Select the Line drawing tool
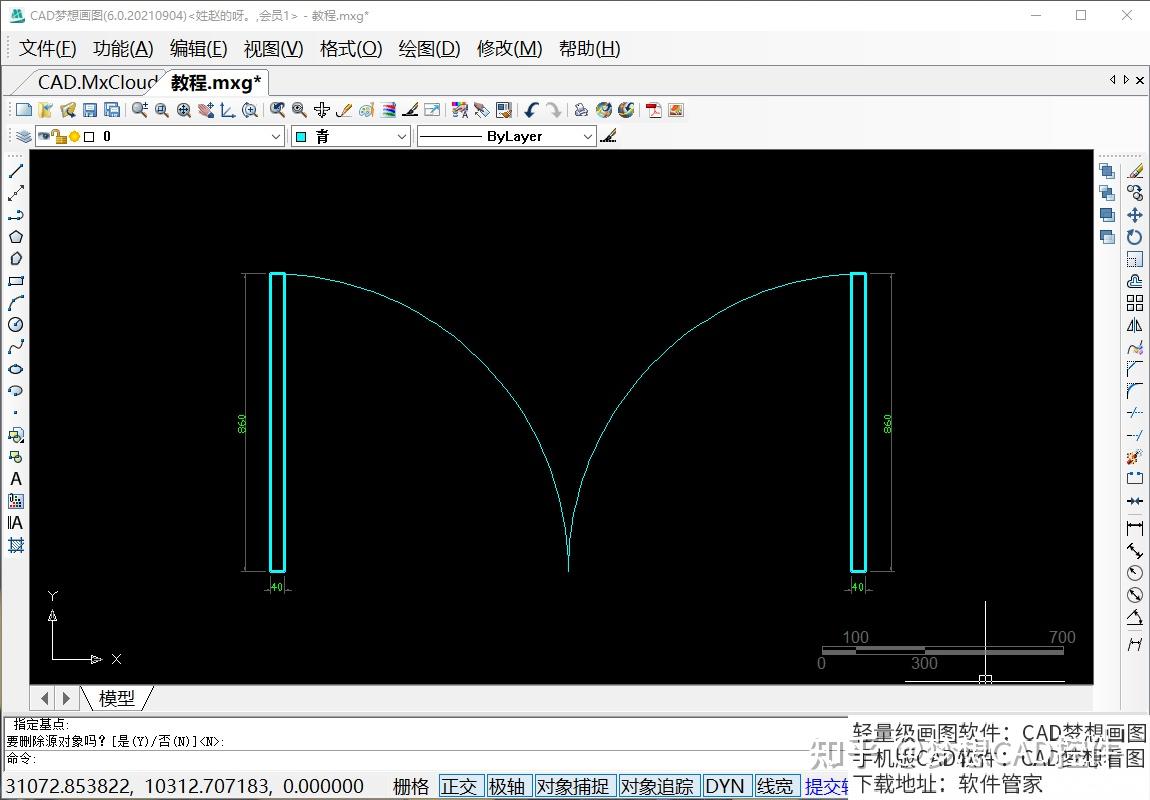 click(15, 171)
